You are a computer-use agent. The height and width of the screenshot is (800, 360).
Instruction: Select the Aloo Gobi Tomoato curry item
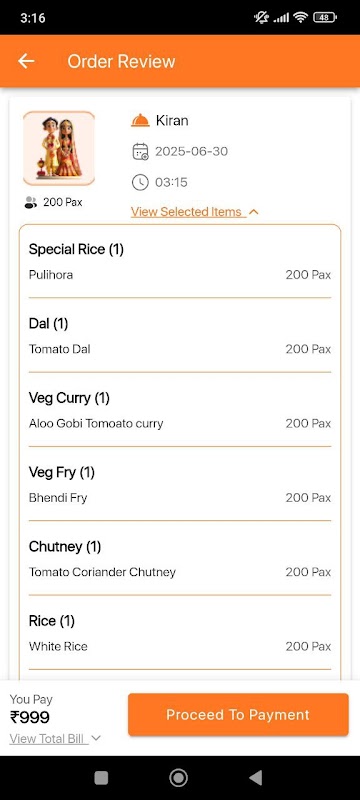(x=96, y=423)
